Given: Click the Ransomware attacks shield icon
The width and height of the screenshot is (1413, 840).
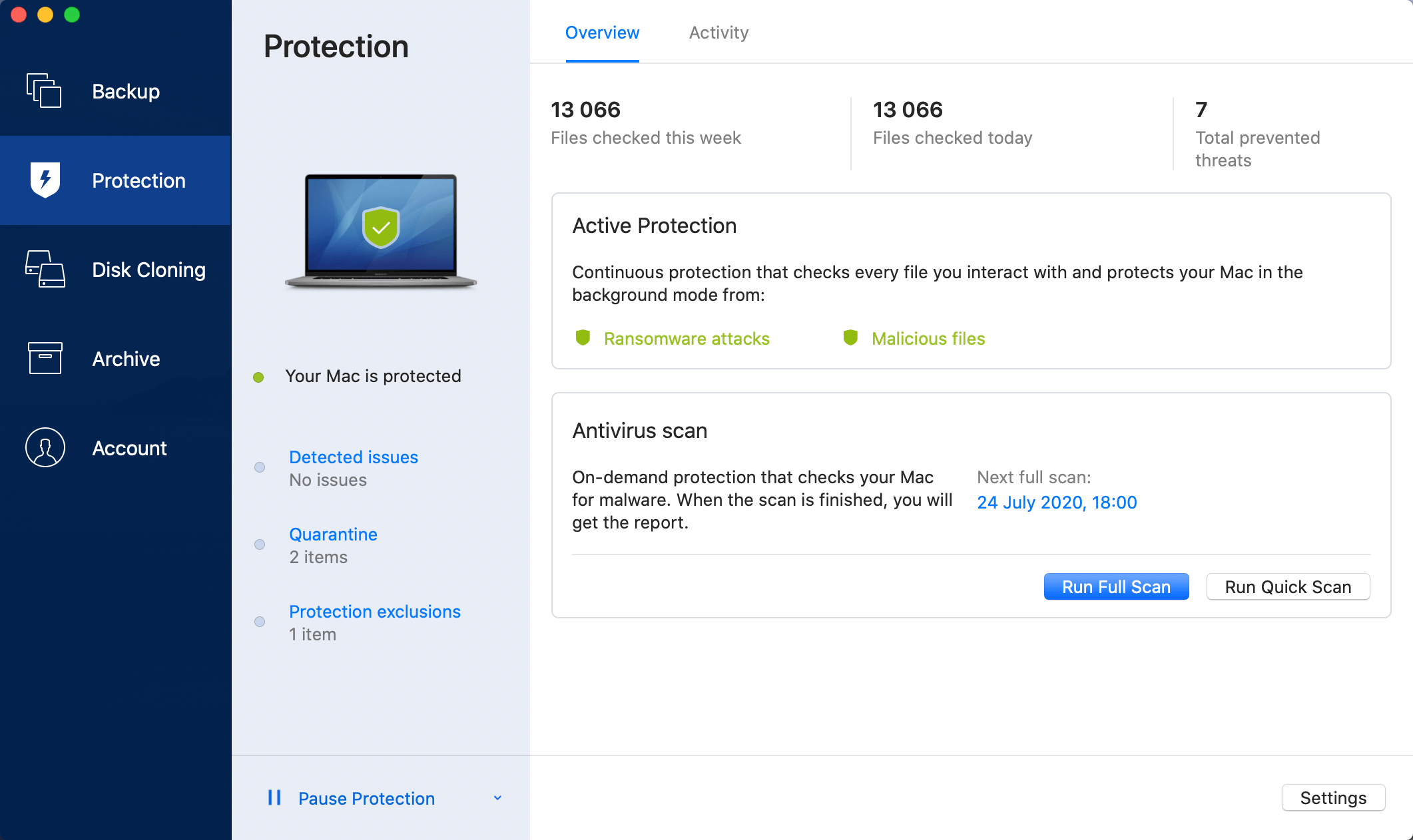Looking at the screenshot, I should 583,338.
